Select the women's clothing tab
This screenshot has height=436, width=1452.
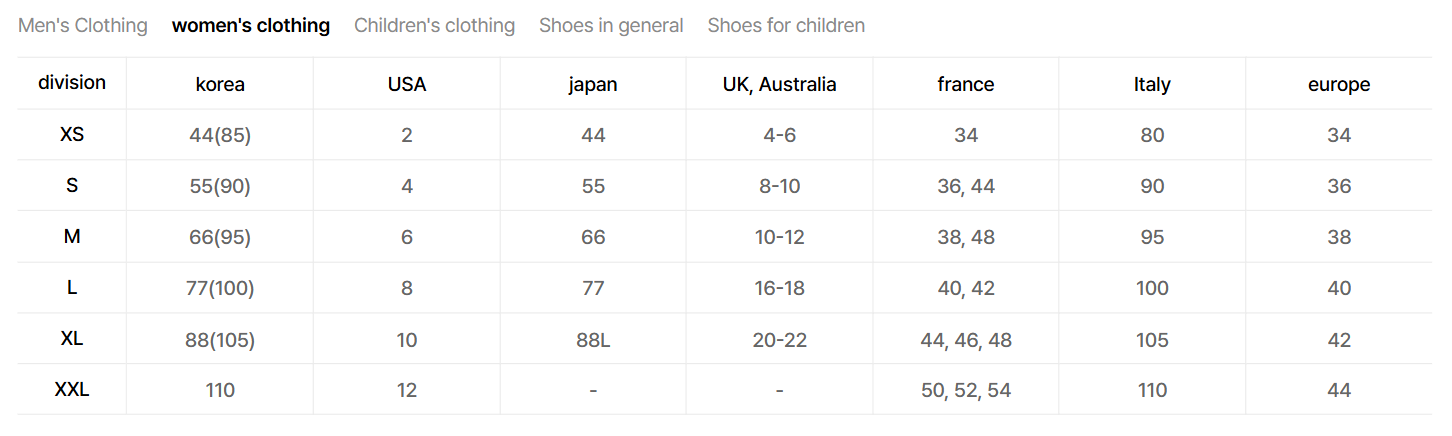(251, 26)
